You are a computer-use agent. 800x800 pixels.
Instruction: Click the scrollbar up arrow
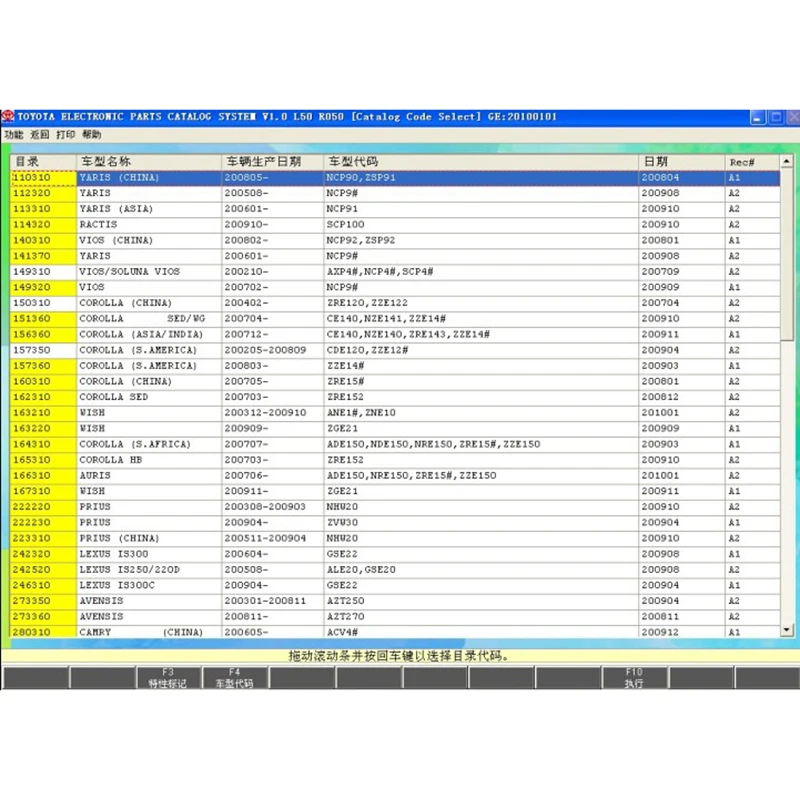click(786, 161)
